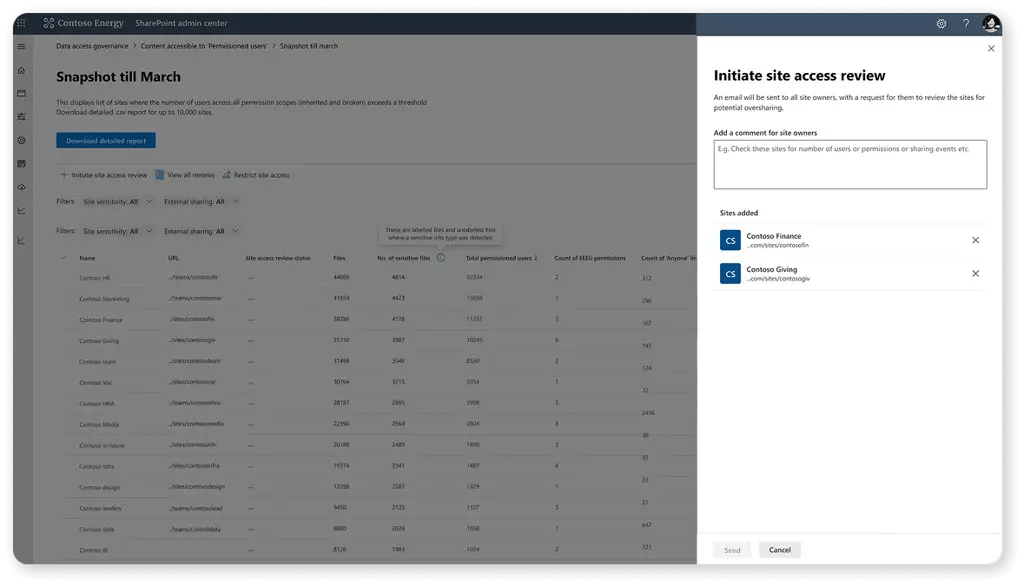1024x586 pixels.
Task: Click the ../sites/contosomedia URL cell
Action: click(195, 424)
